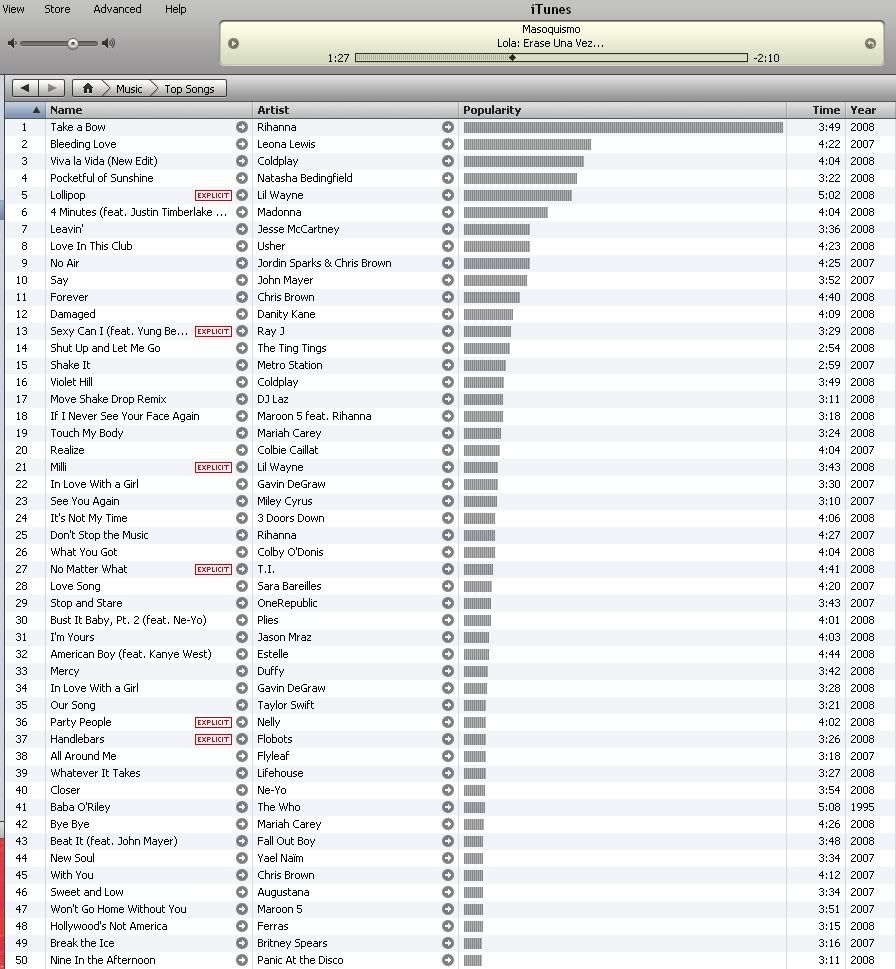
Task: Click the Music breadcrumb link
Action: pos(129,89)
